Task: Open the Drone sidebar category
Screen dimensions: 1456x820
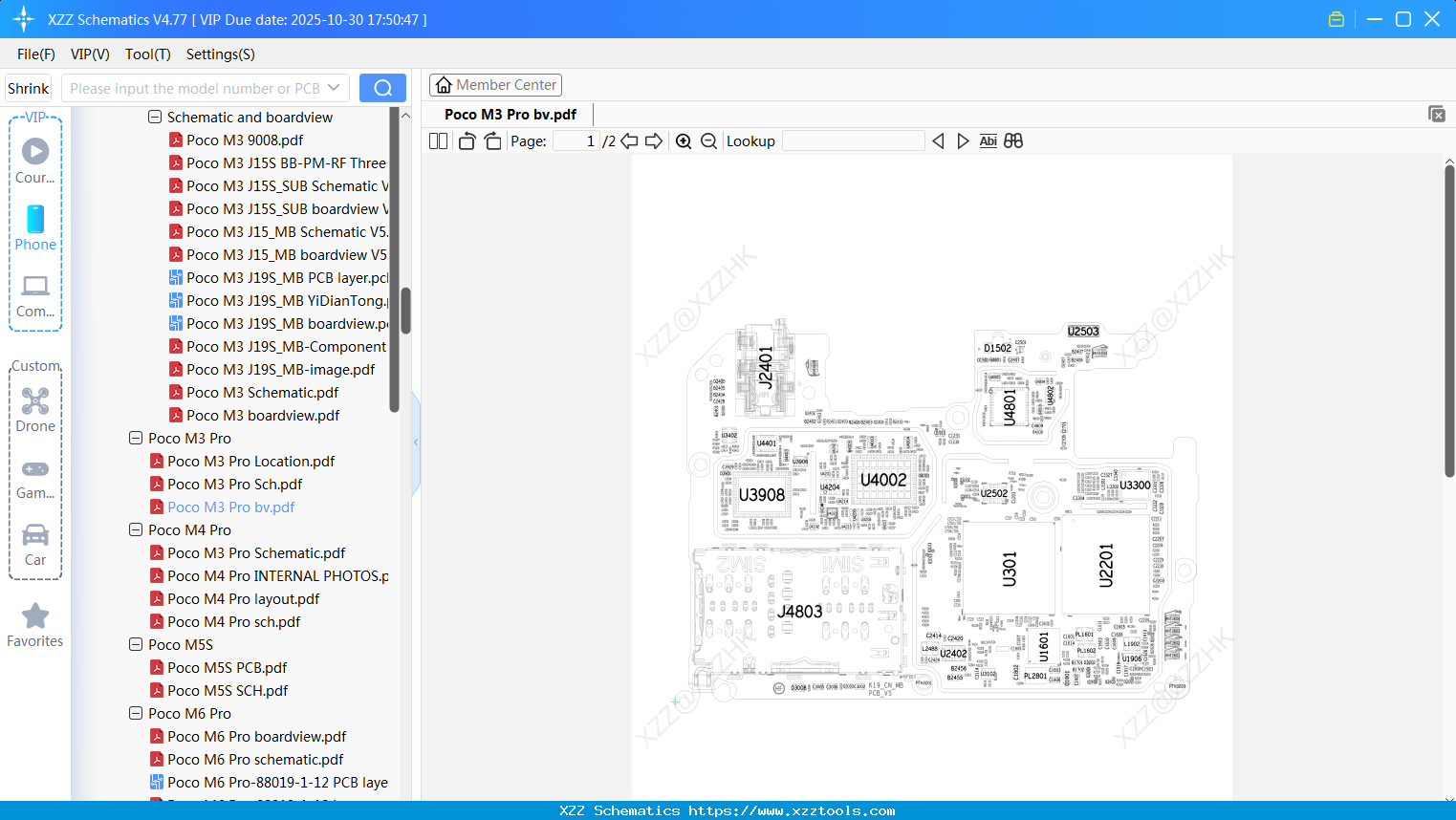Action: [x=35, y=410]
